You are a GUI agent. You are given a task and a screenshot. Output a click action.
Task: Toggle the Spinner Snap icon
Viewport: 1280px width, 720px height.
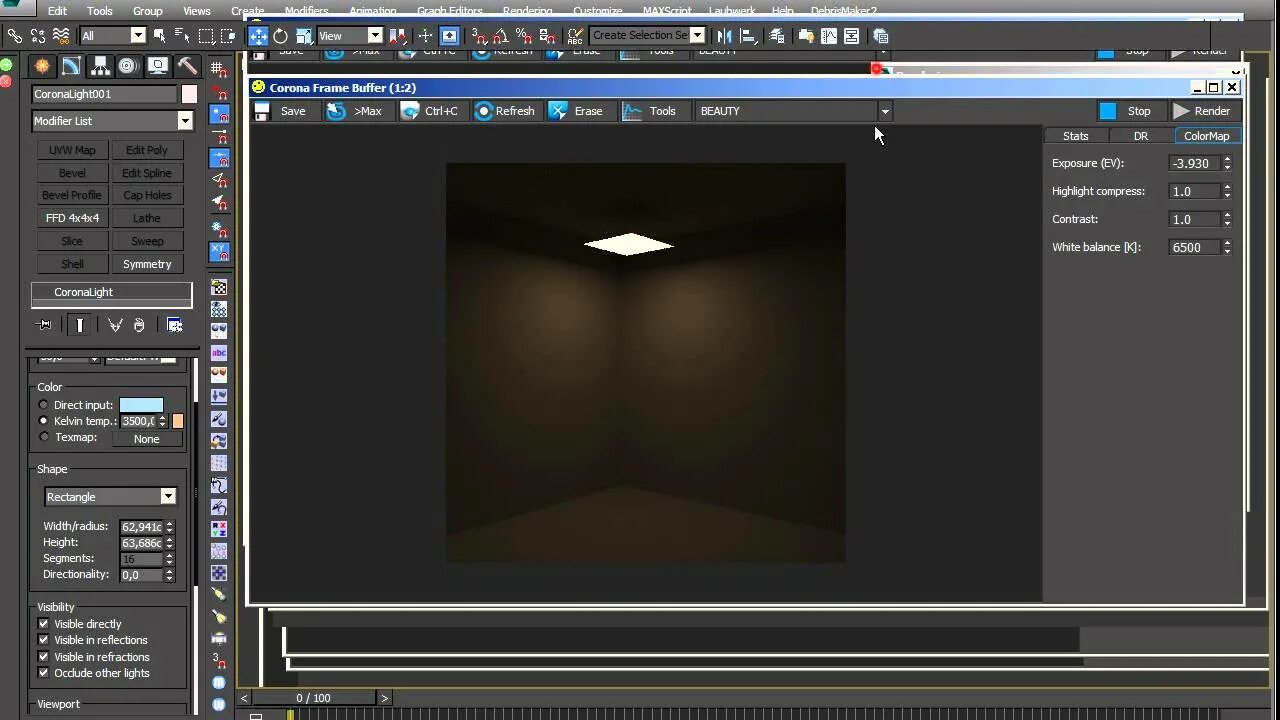click(x=545, y=36)
